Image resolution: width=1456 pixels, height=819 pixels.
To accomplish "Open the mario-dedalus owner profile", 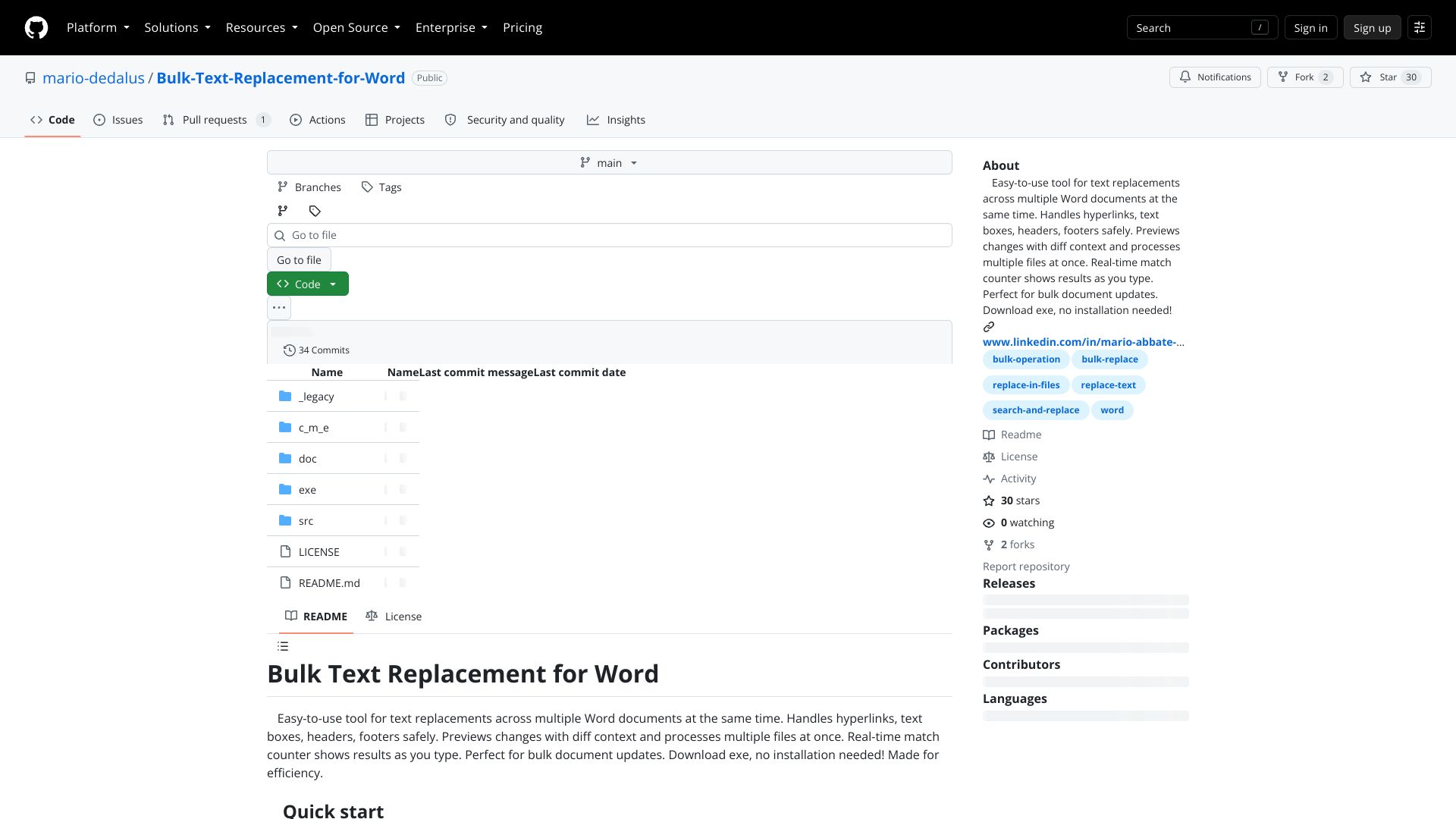I will [x=93, y=78].
